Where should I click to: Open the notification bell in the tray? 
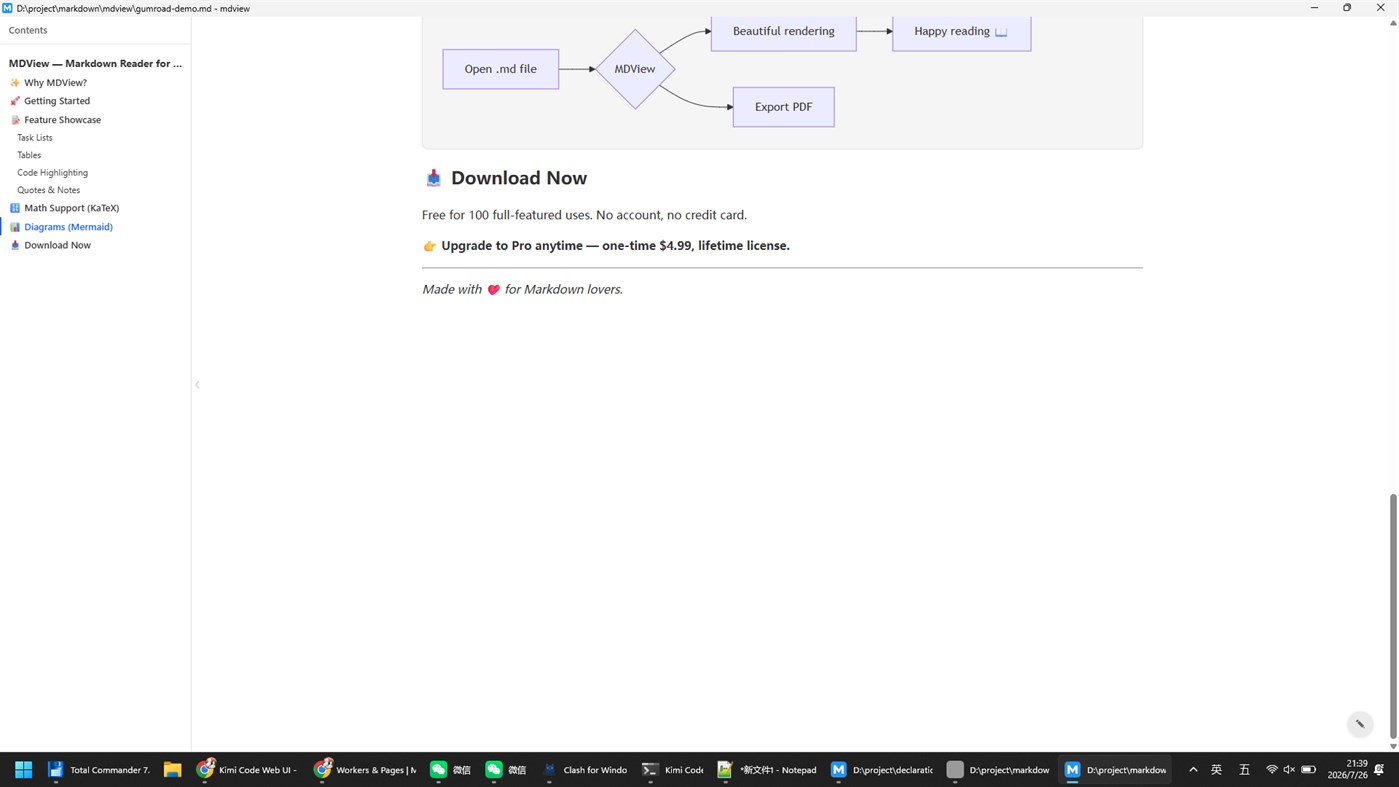[x=1380, y=770]
